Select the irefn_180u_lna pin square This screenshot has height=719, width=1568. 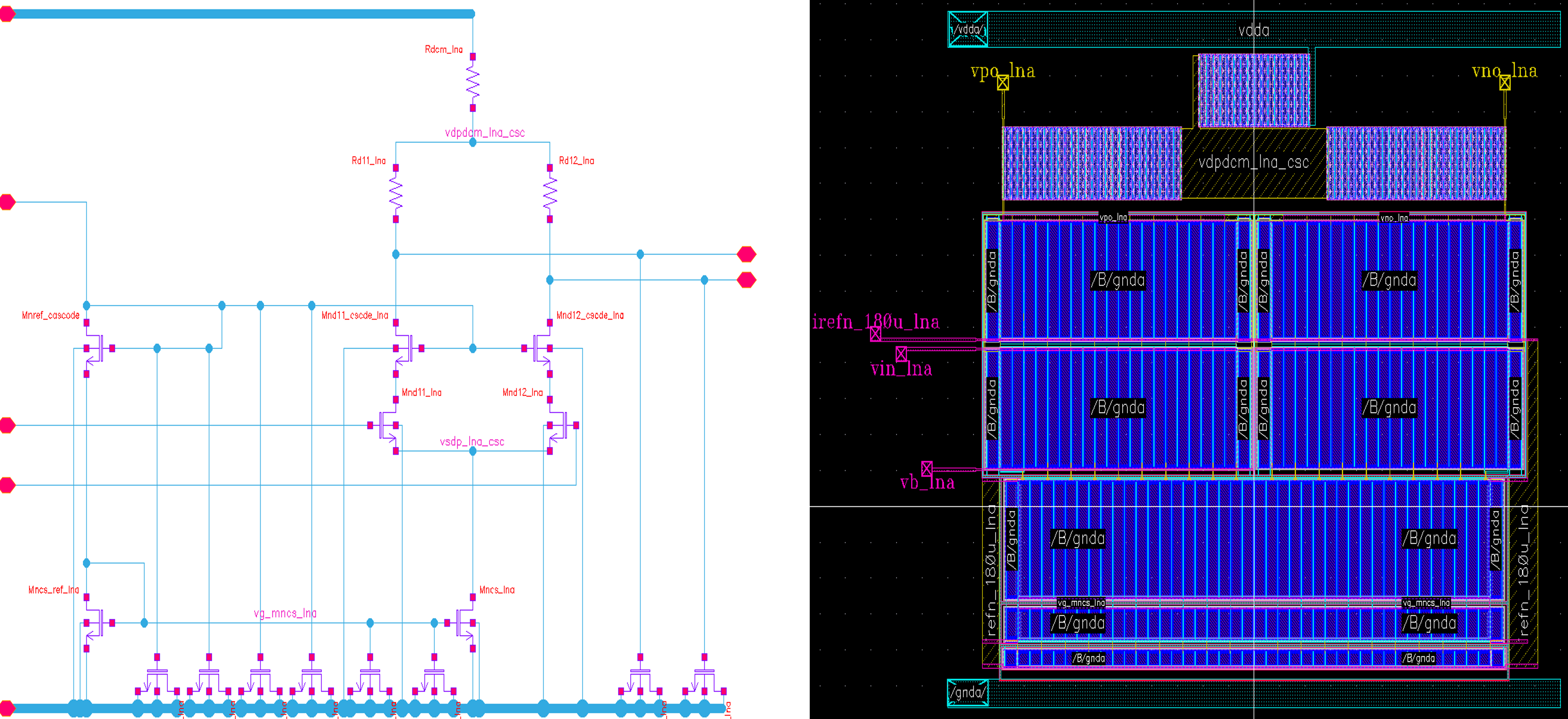[x=875, y=334]
